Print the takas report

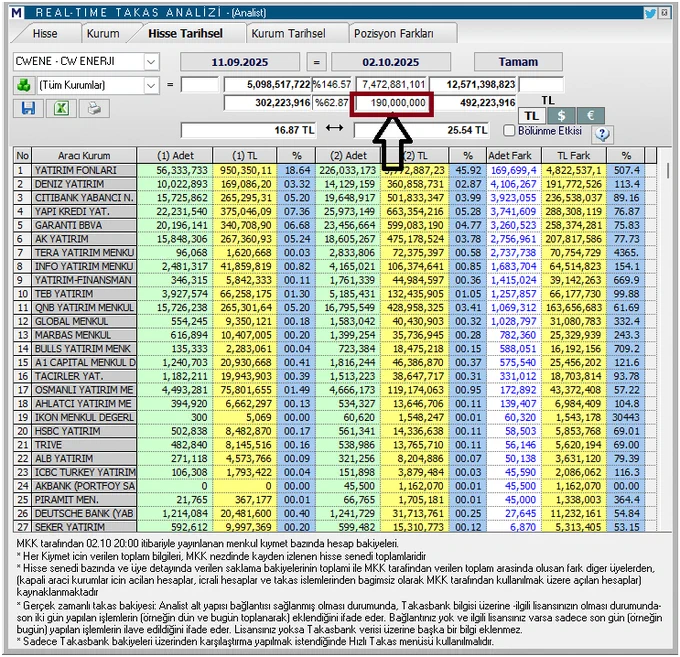[94, 108]
